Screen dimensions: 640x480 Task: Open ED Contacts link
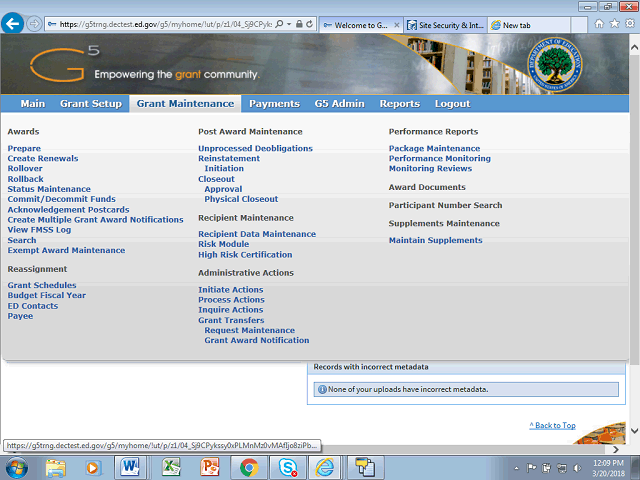click(33, 306)
